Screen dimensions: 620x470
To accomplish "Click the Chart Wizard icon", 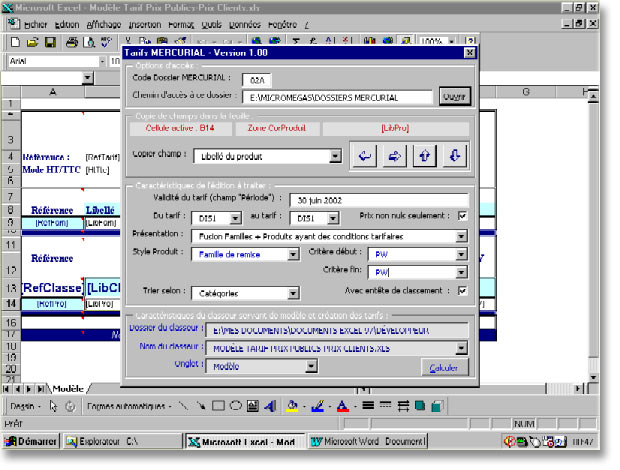I will coord(369,40).
